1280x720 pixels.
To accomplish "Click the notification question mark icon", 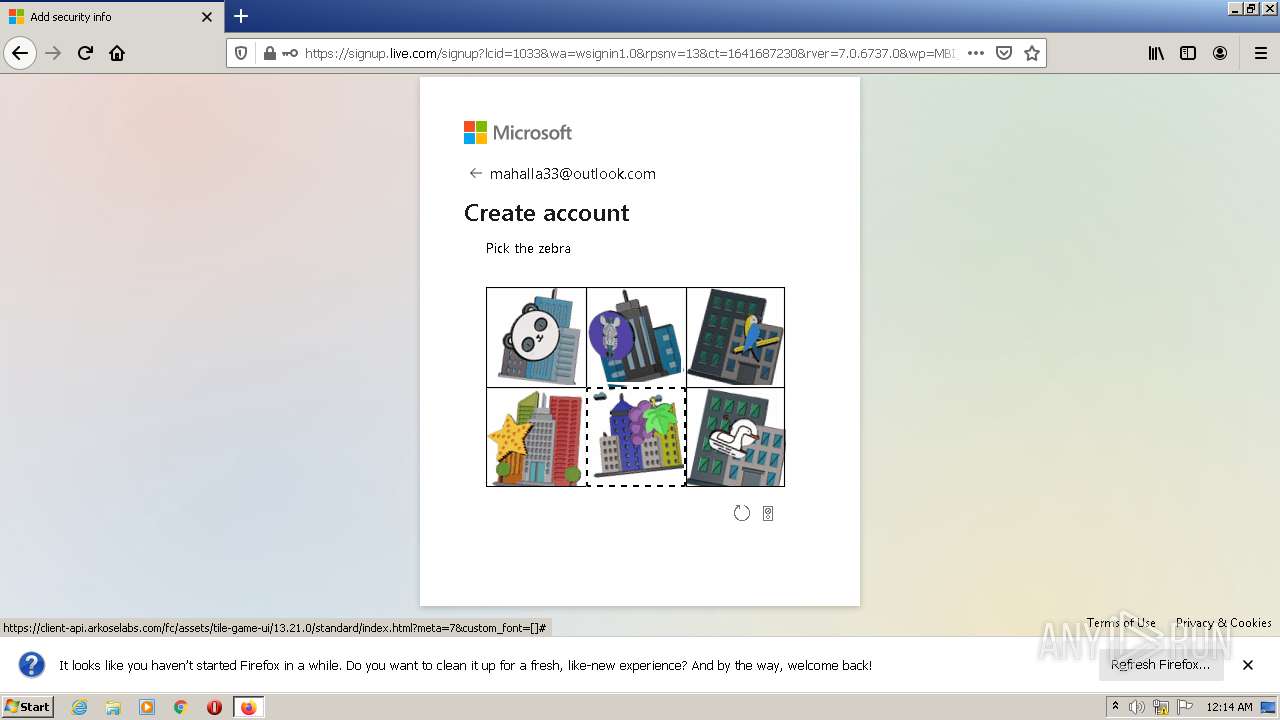I will pos(32,665).
